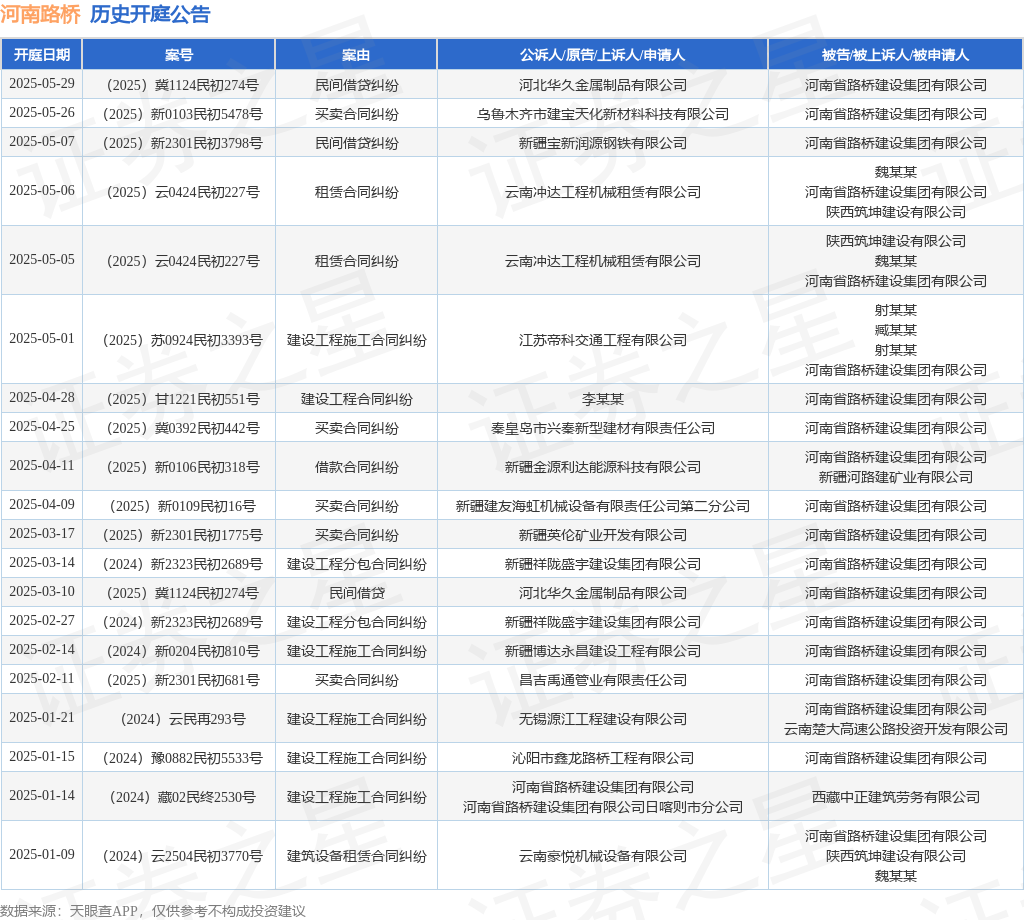Screen dimensions: 1024x920
Task: Click plaintiff 李某某
Action: [603, 399]
